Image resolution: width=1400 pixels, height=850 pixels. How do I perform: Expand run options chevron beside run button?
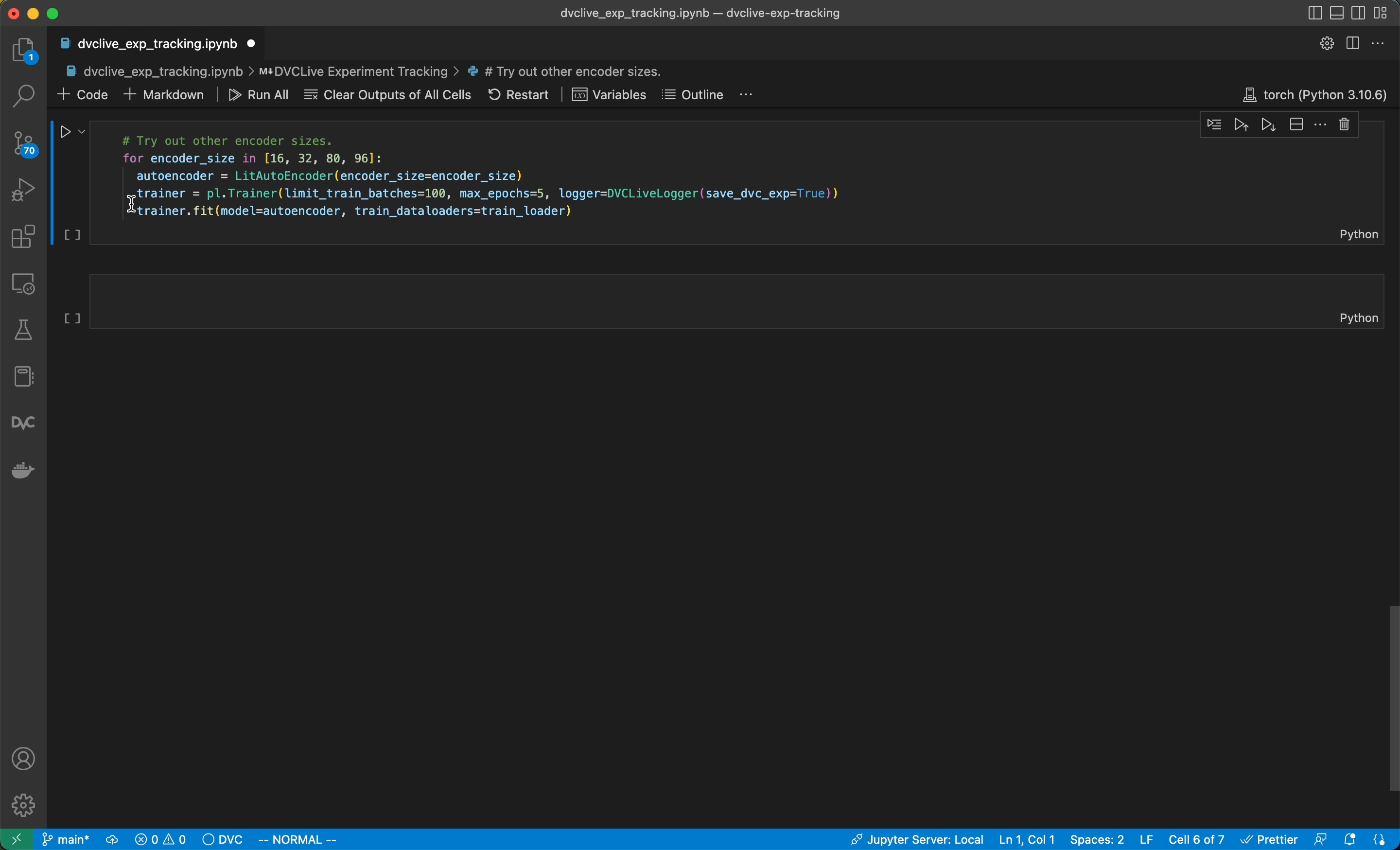point(82,132)
